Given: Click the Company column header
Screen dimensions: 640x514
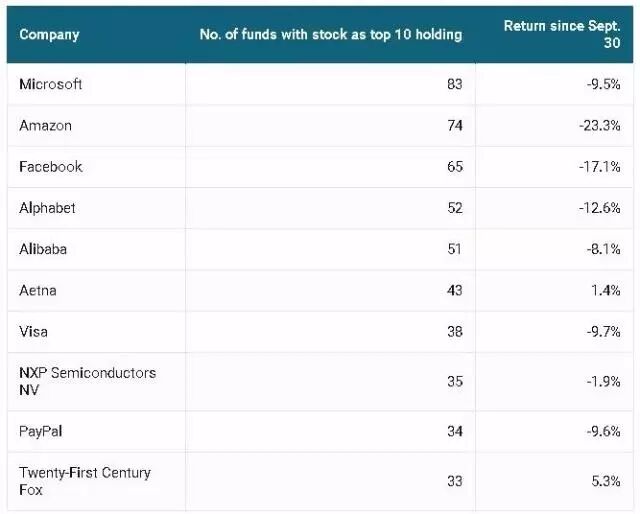Looking at the screenshot, I should (49, 35).
